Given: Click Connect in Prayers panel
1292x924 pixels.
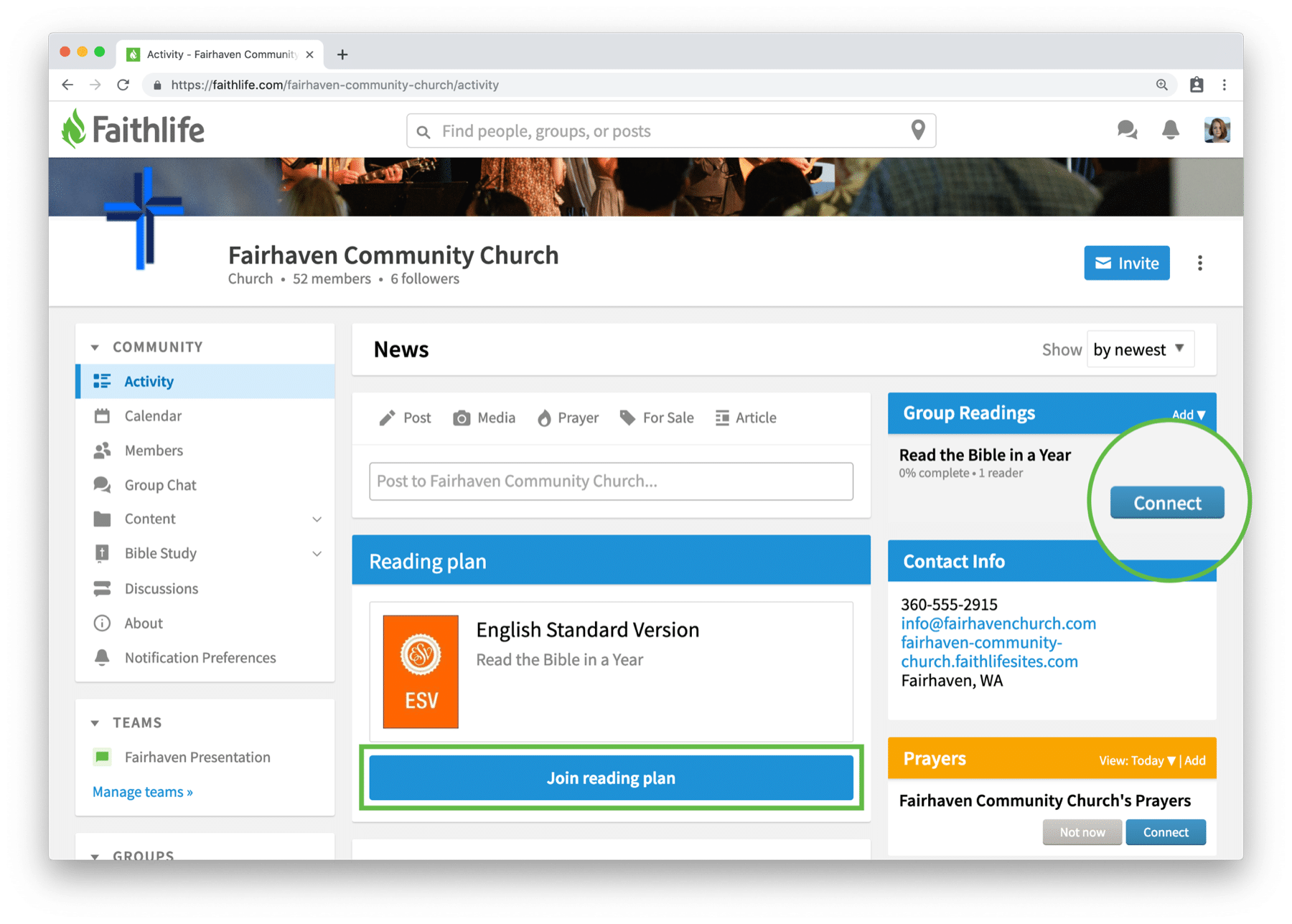Looking at the screenshot, I should 1166,832.
